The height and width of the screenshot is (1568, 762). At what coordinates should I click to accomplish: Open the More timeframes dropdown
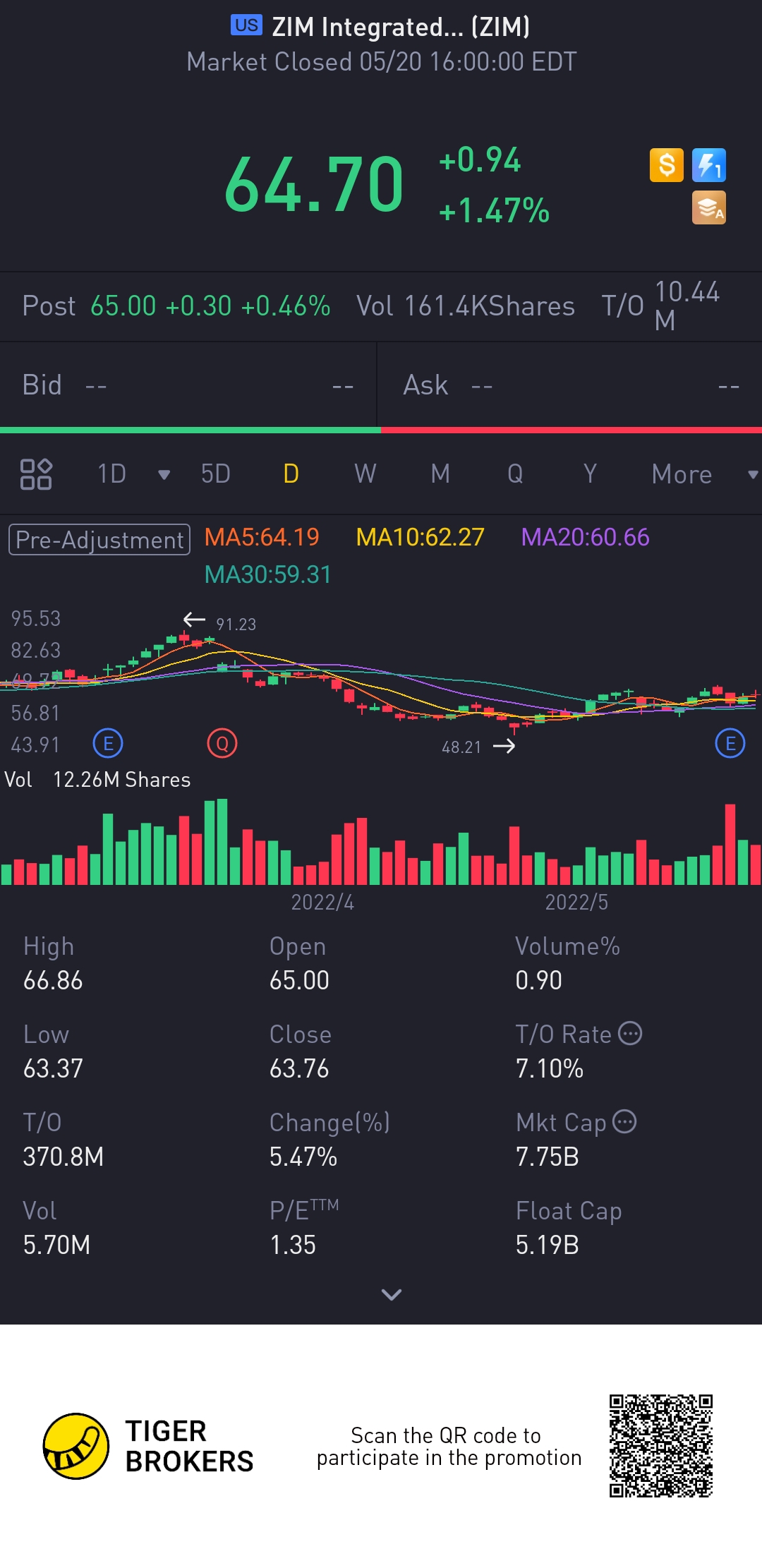click(704, 474)
